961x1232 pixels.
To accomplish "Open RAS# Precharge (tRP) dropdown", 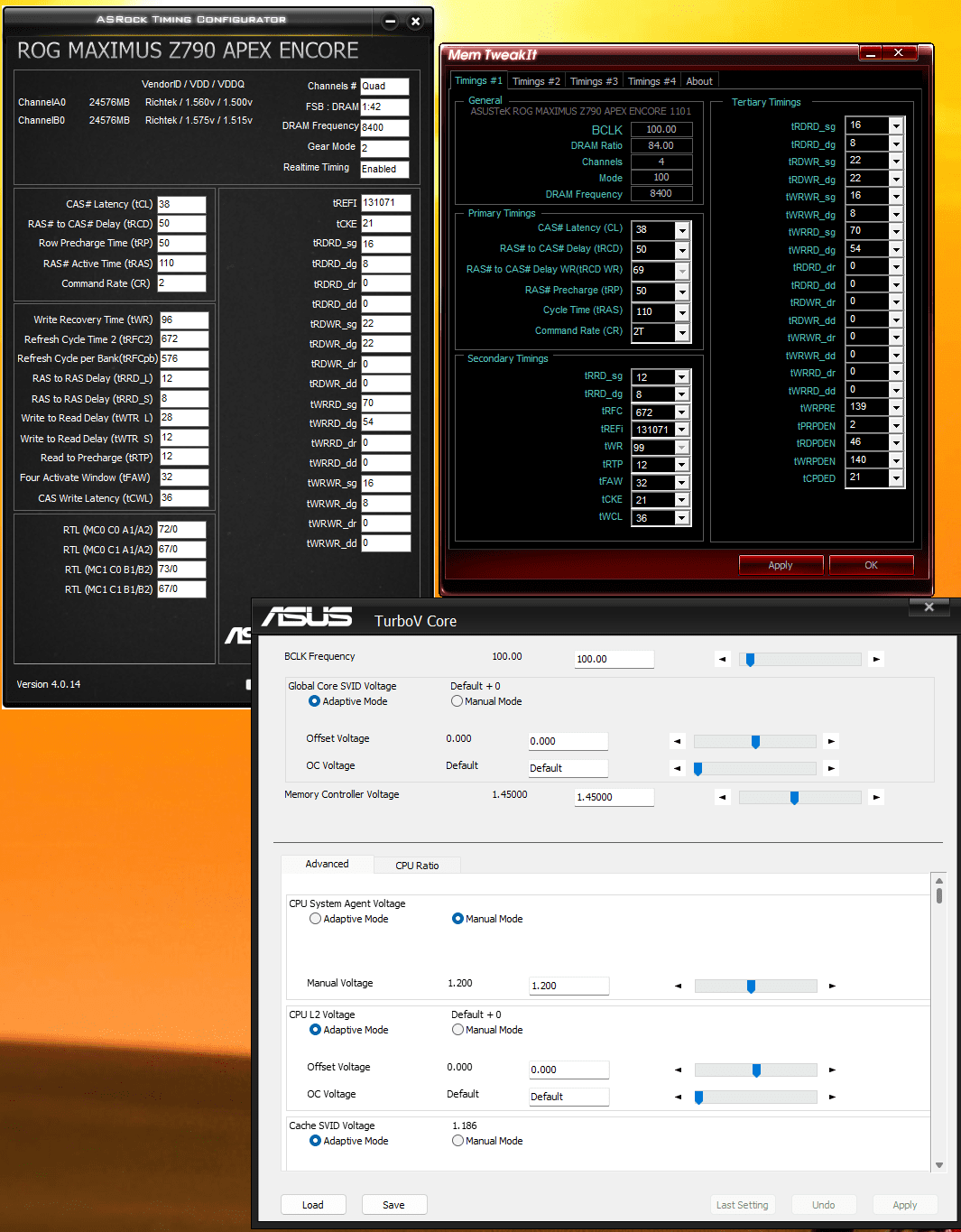I will point(682,292).
